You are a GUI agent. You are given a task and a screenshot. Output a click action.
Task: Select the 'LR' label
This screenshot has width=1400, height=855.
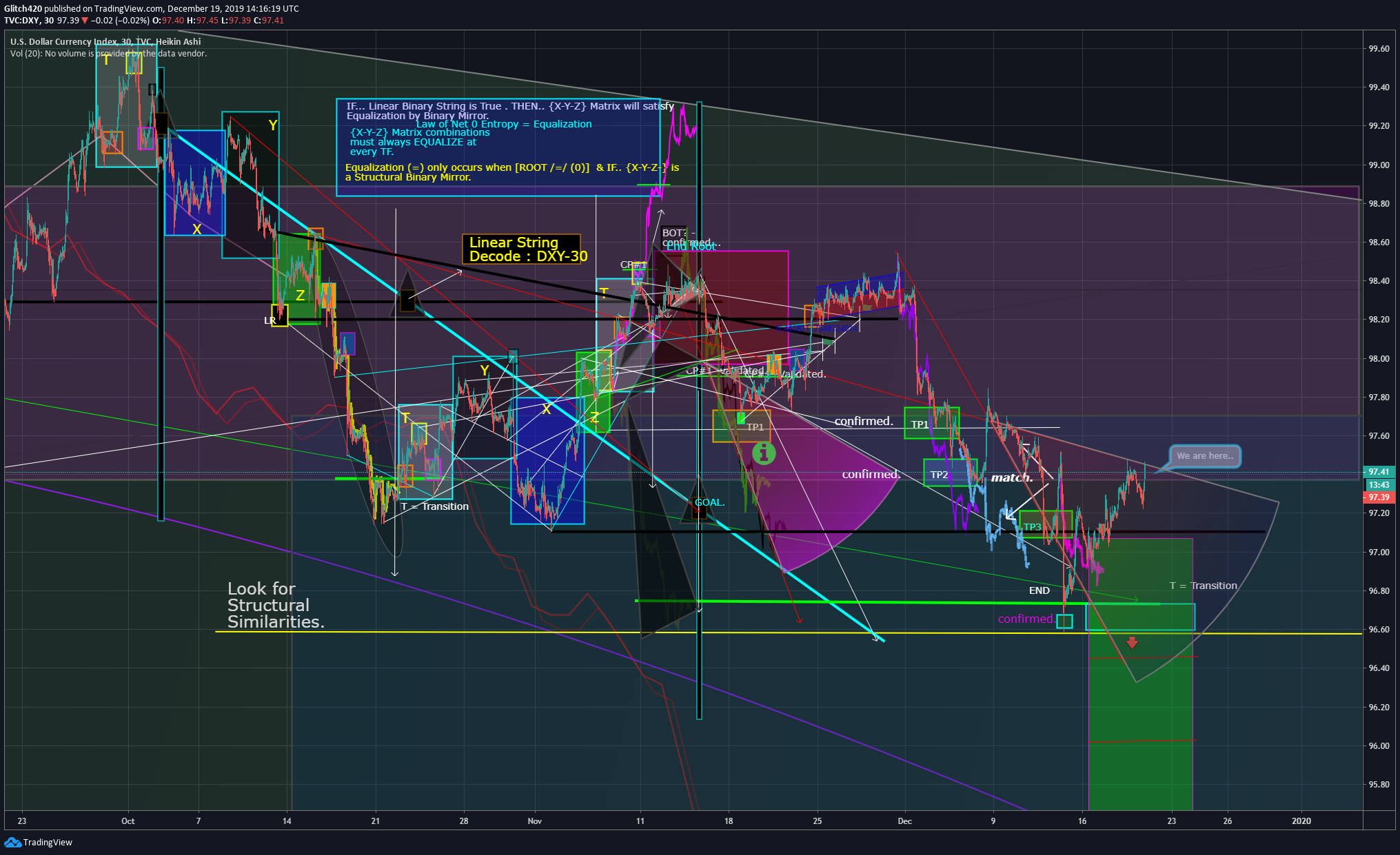tap(270, 320)
